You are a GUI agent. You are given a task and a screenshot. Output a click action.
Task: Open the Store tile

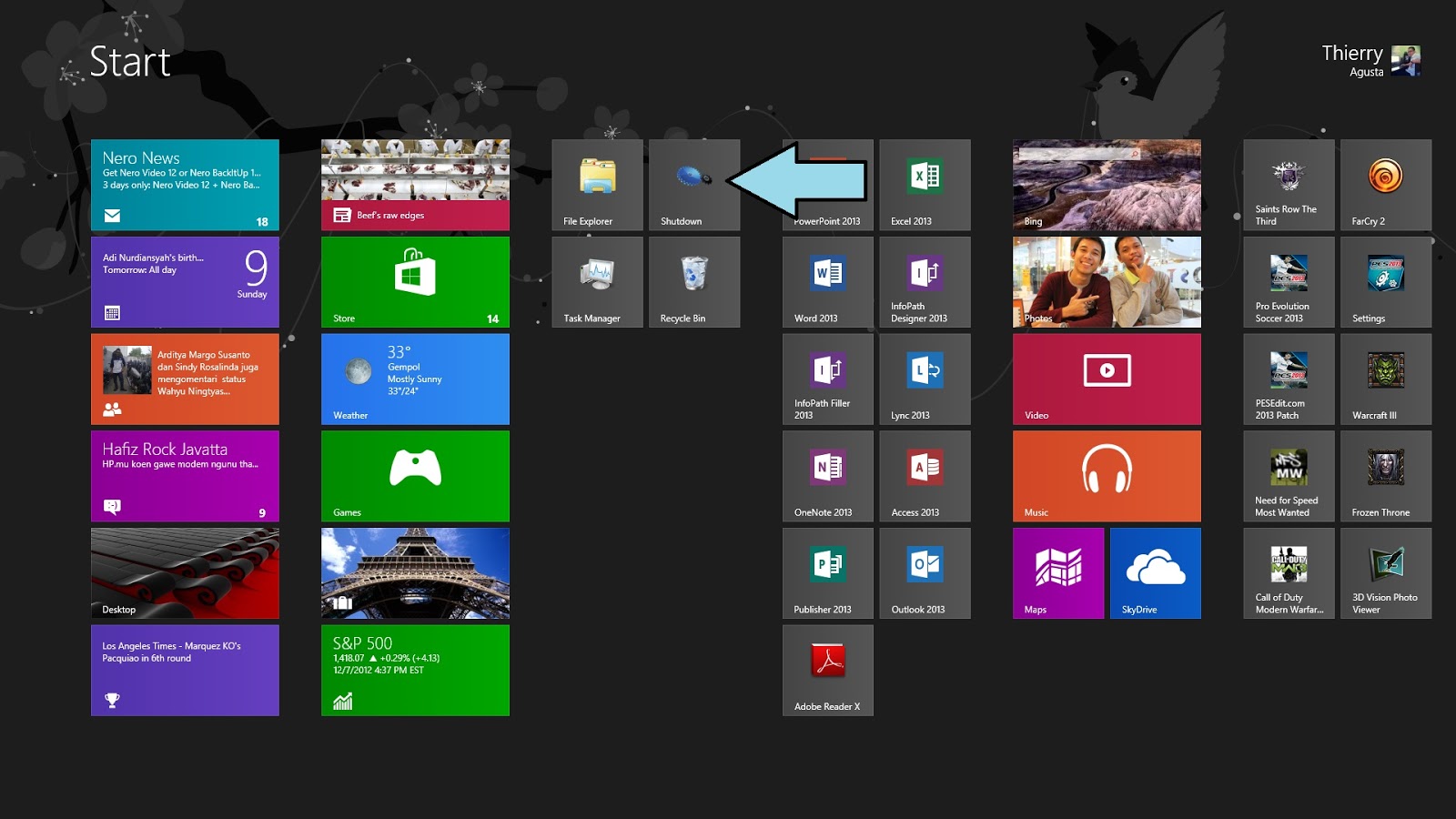[x=415, y=282]
